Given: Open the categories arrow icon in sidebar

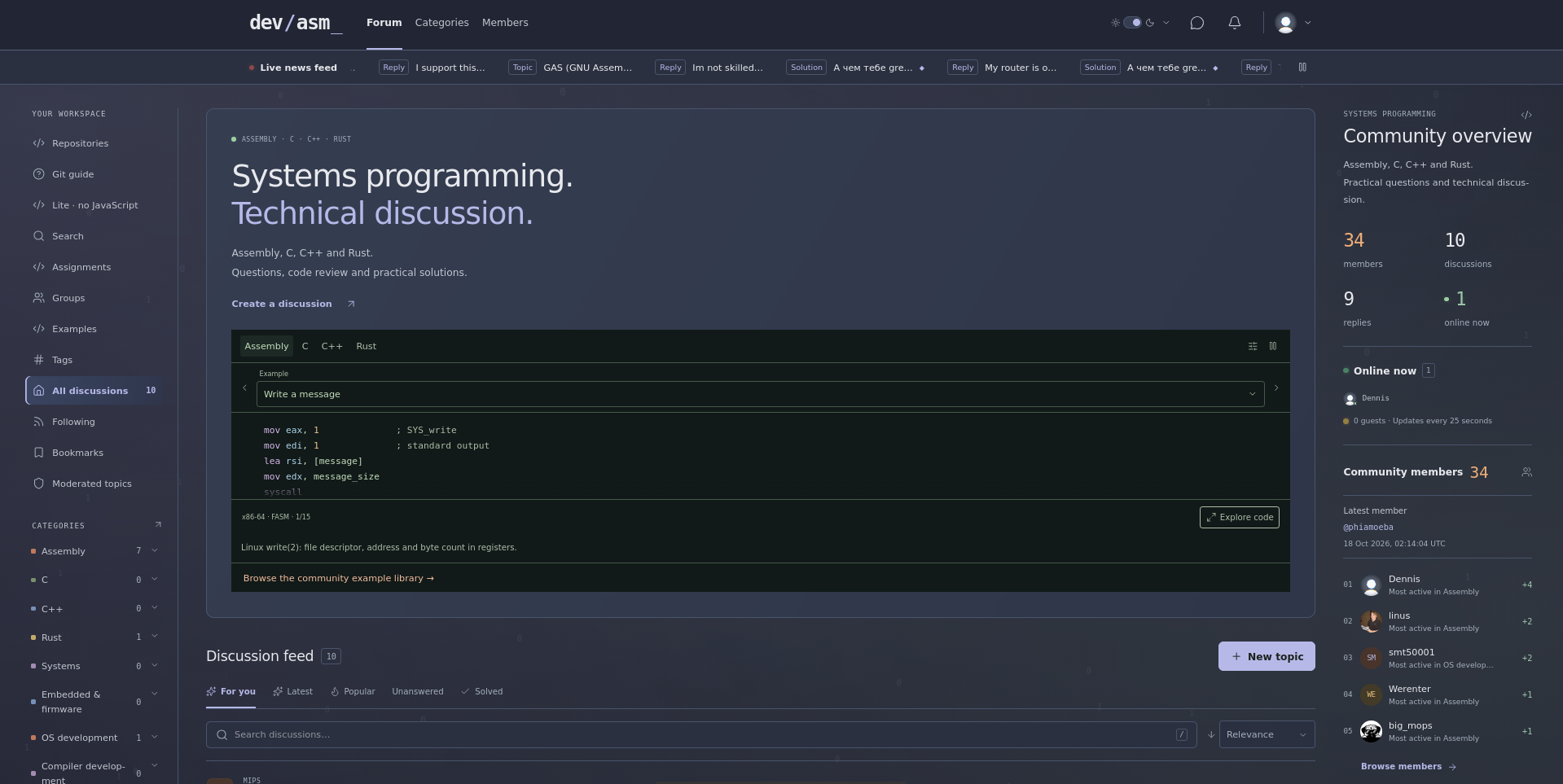Looking at the screenshot, I should pos(158,525).
